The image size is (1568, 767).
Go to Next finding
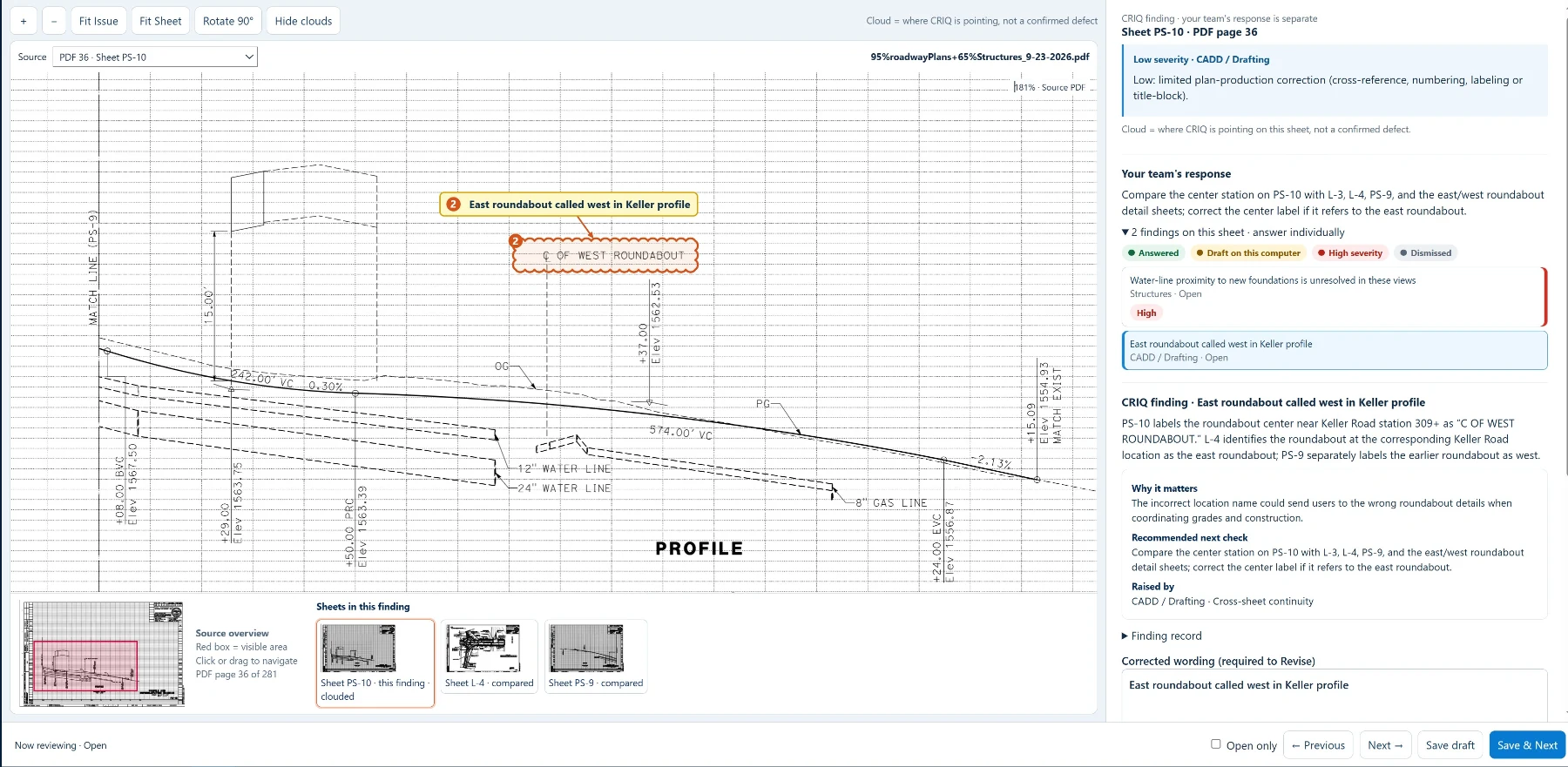click(x=1385, y=745)
